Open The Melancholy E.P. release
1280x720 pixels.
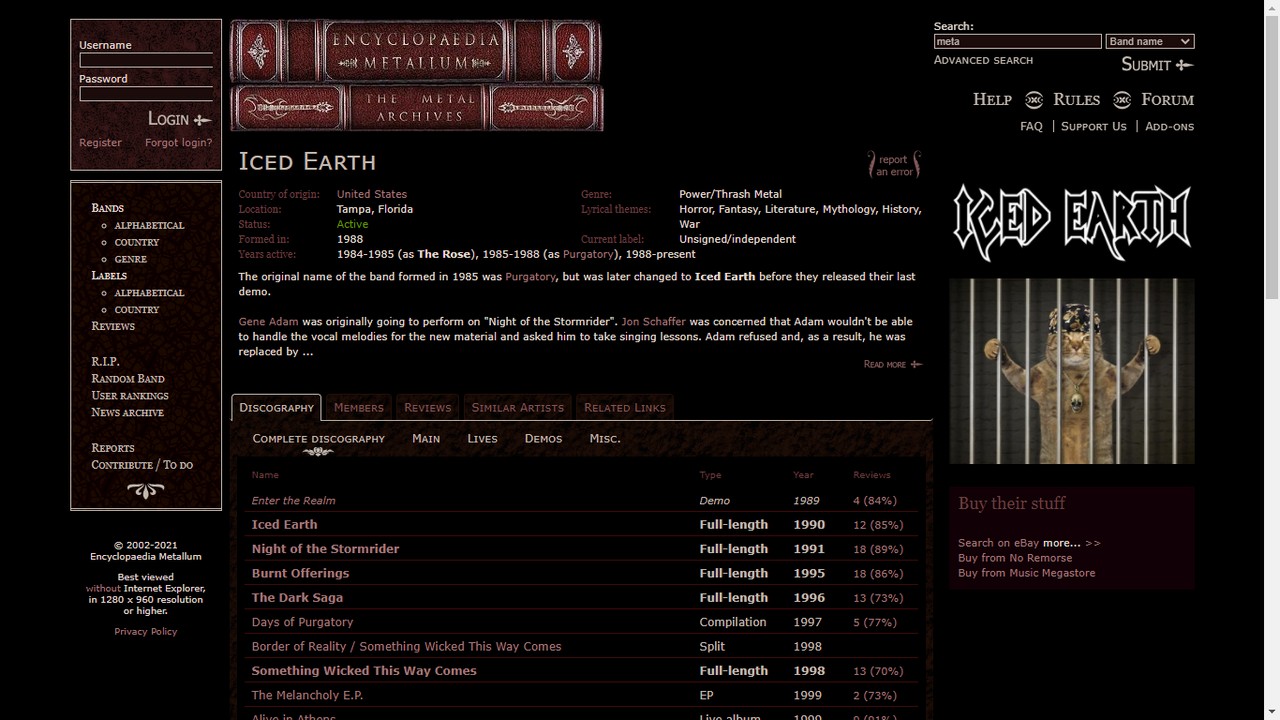pyautogui.click(x=308, y=695)
